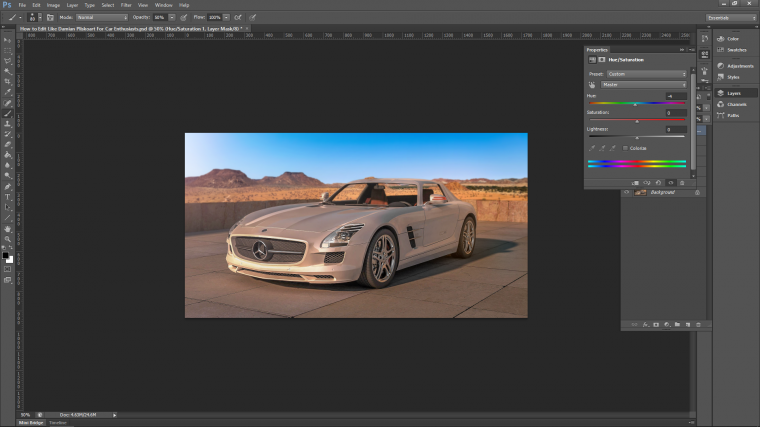Select the Clone Stamp tool
This screenshot has width=760, height=427.
coord(7,124)
